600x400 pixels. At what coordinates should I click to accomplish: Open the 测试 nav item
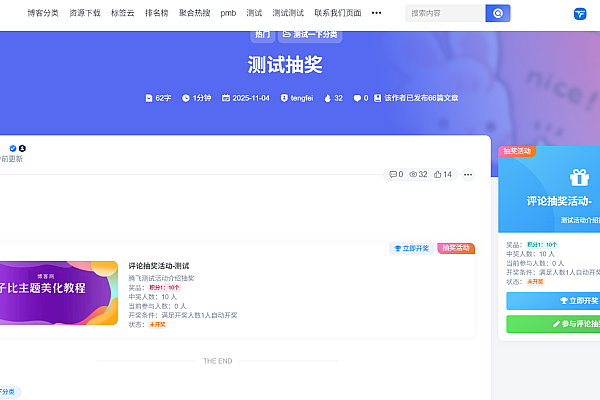[x=254, y=13]
